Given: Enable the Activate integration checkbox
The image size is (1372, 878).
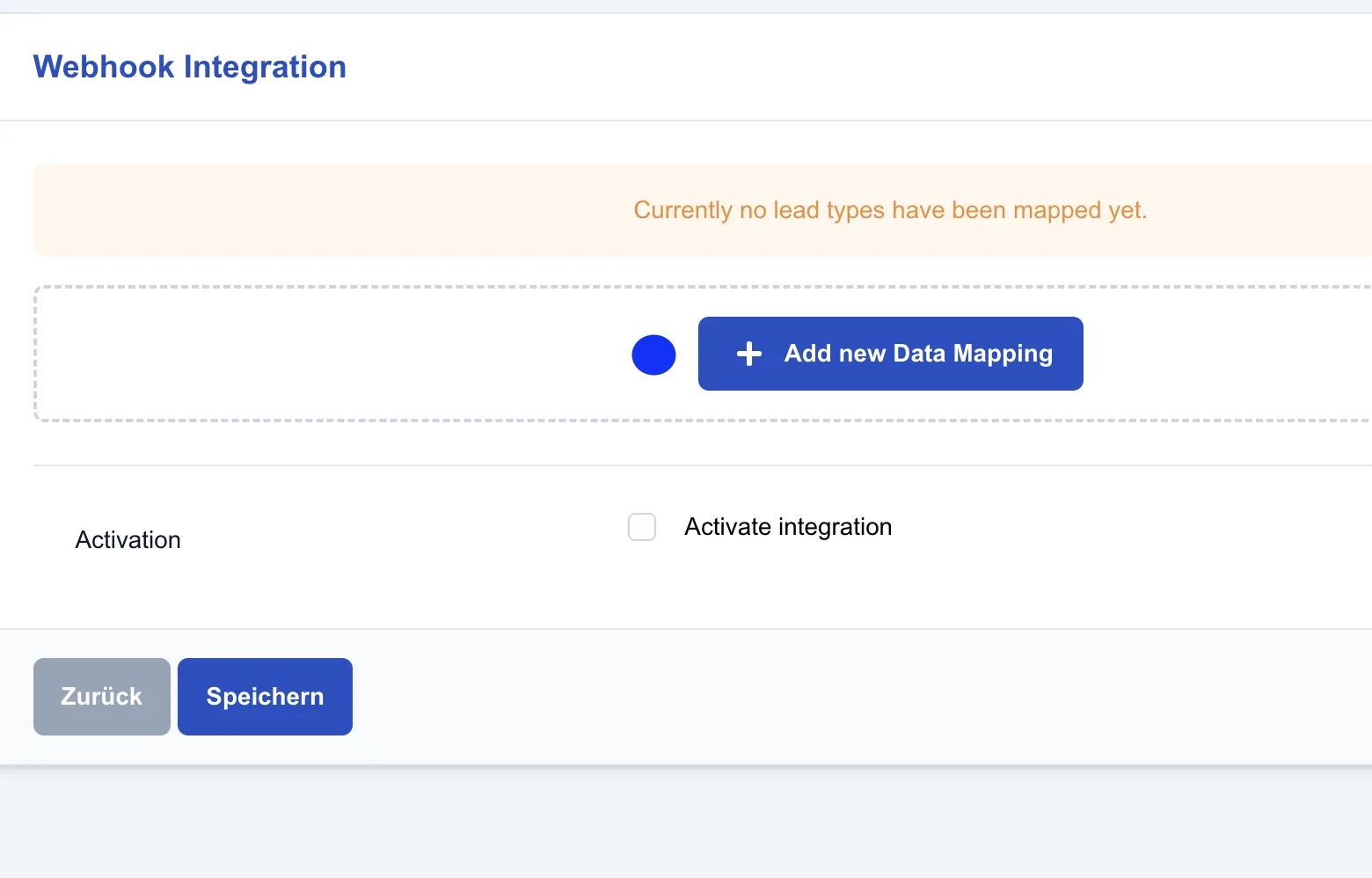Looking at the screenshot, I should pyautogui.click(x=642, y=527).
